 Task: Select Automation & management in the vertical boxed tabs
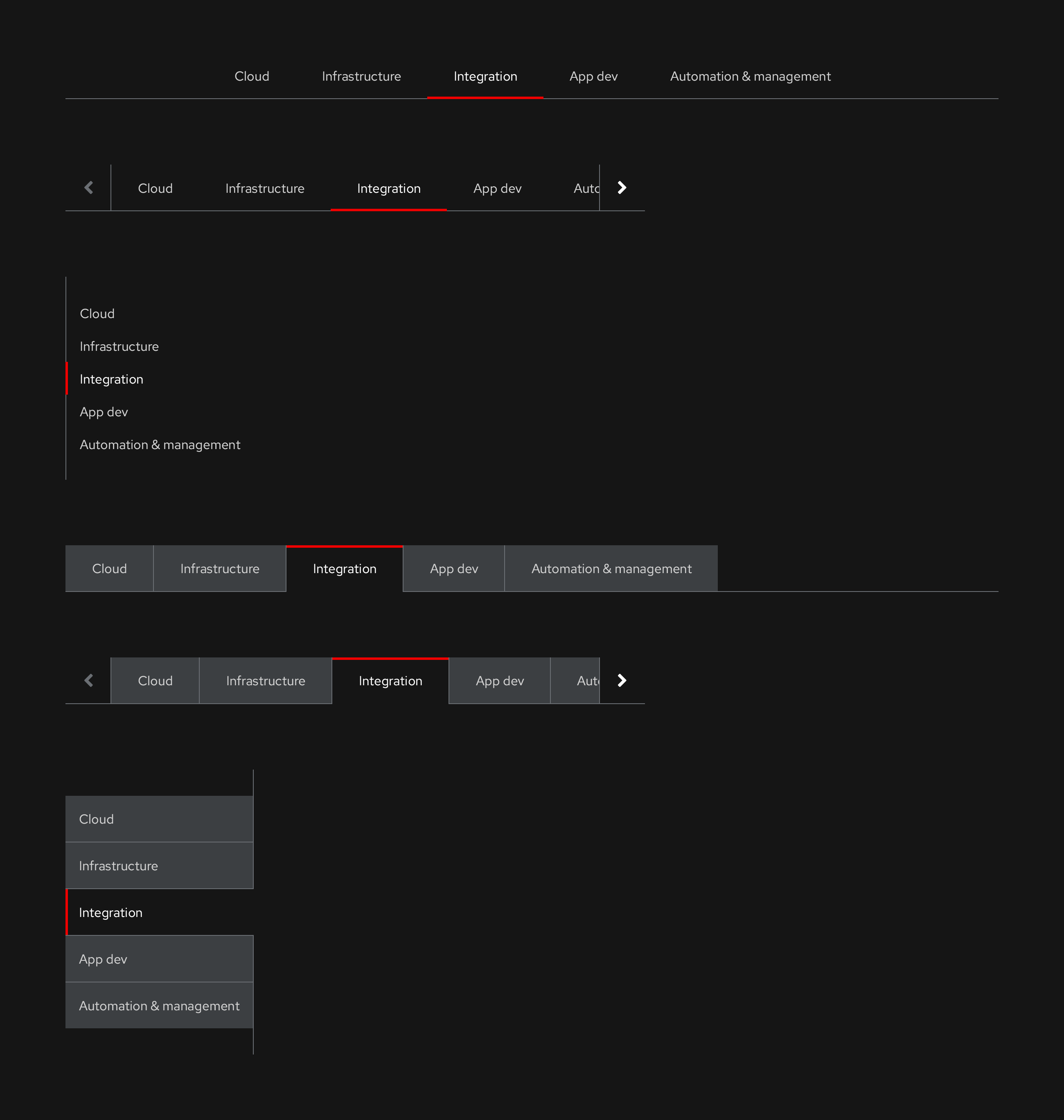[x=159, y=1005]
